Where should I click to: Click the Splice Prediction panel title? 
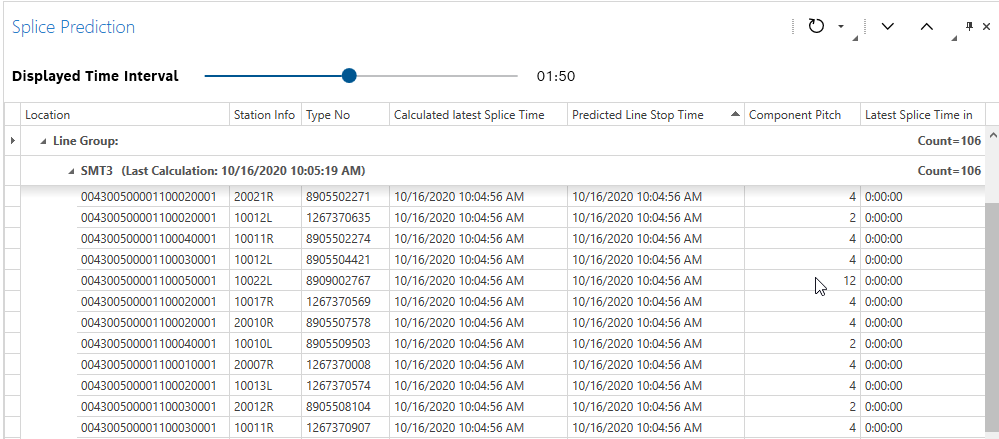pyautogui.click(x=73, y=27)
